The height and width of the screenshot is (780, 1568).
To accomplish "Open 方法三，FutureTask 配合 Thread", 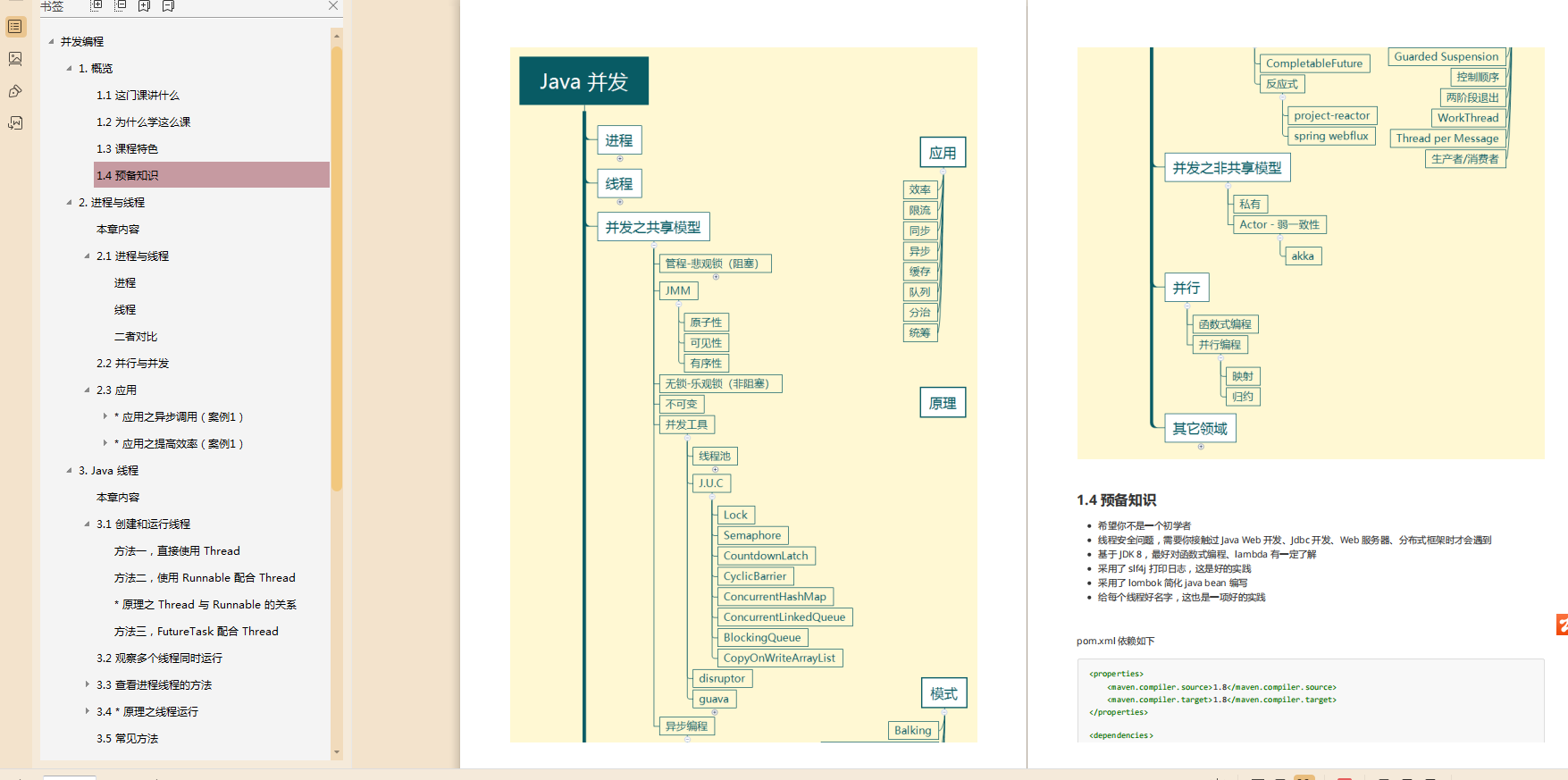I will tap(197, 631).
